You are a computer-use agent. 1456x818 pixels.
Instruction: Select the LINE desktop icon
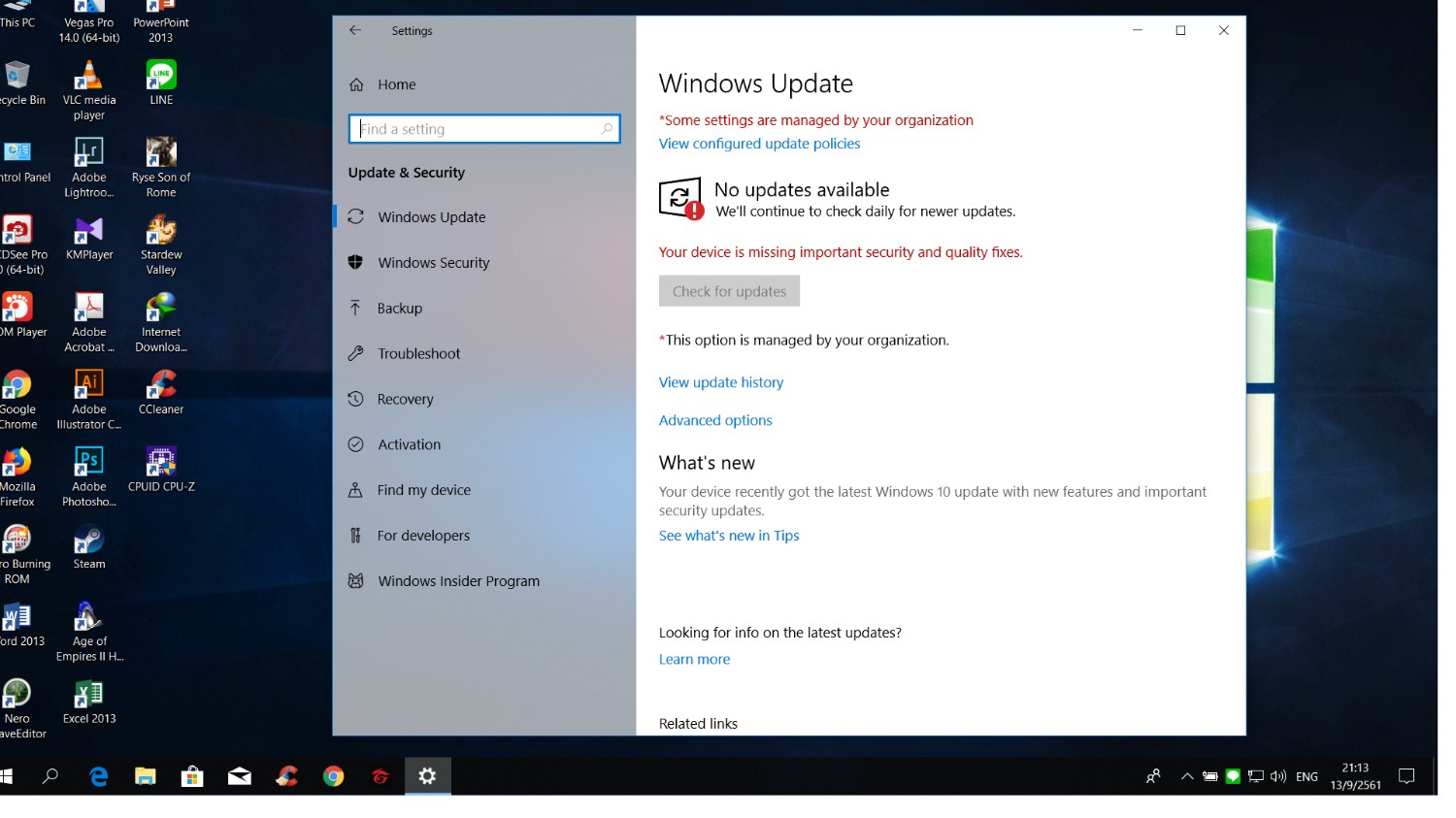(x=161, y=82)
